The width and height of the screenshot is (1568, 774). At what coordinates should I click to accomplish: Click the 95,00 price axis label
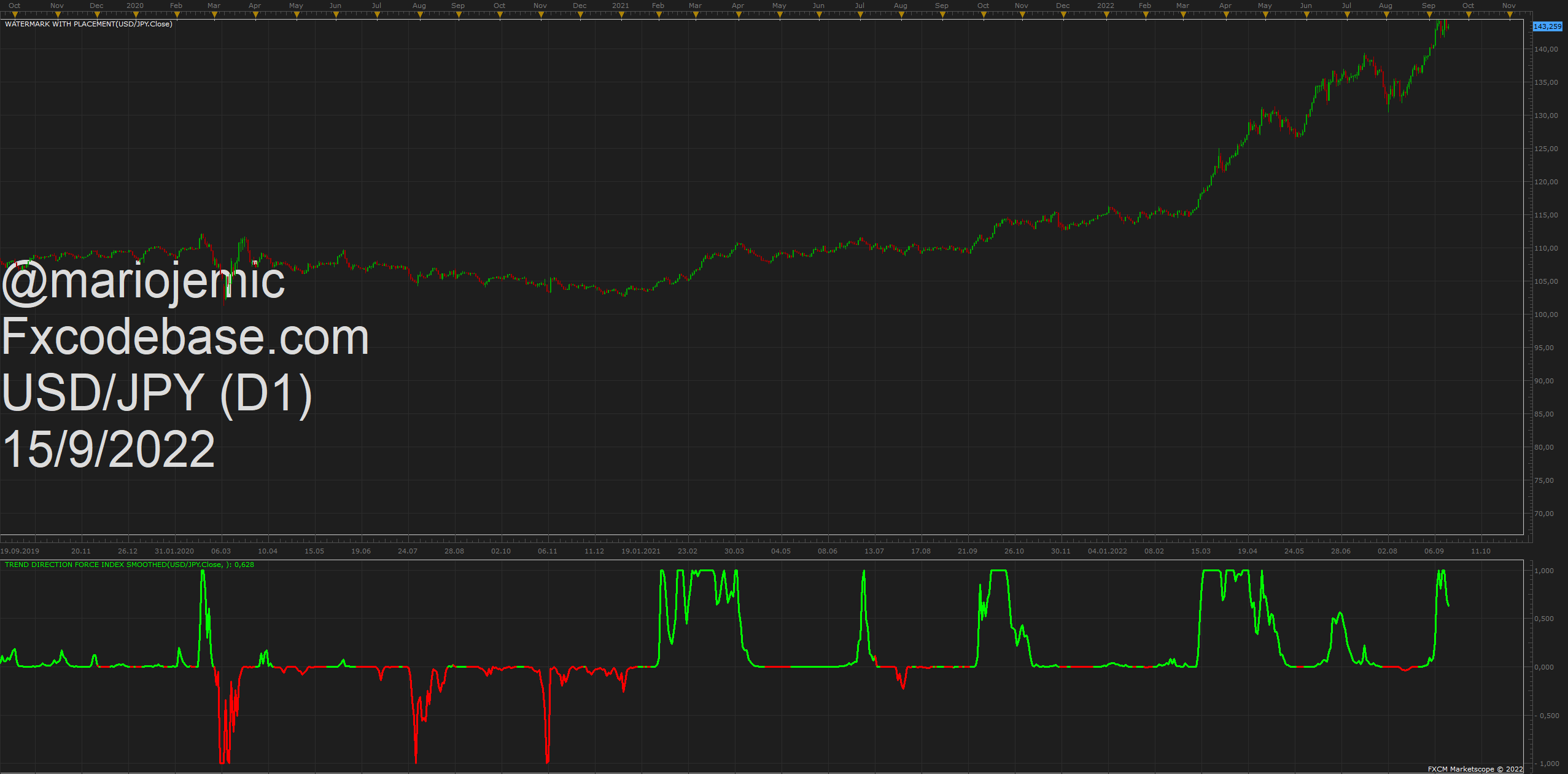[x=1544, y=348]
